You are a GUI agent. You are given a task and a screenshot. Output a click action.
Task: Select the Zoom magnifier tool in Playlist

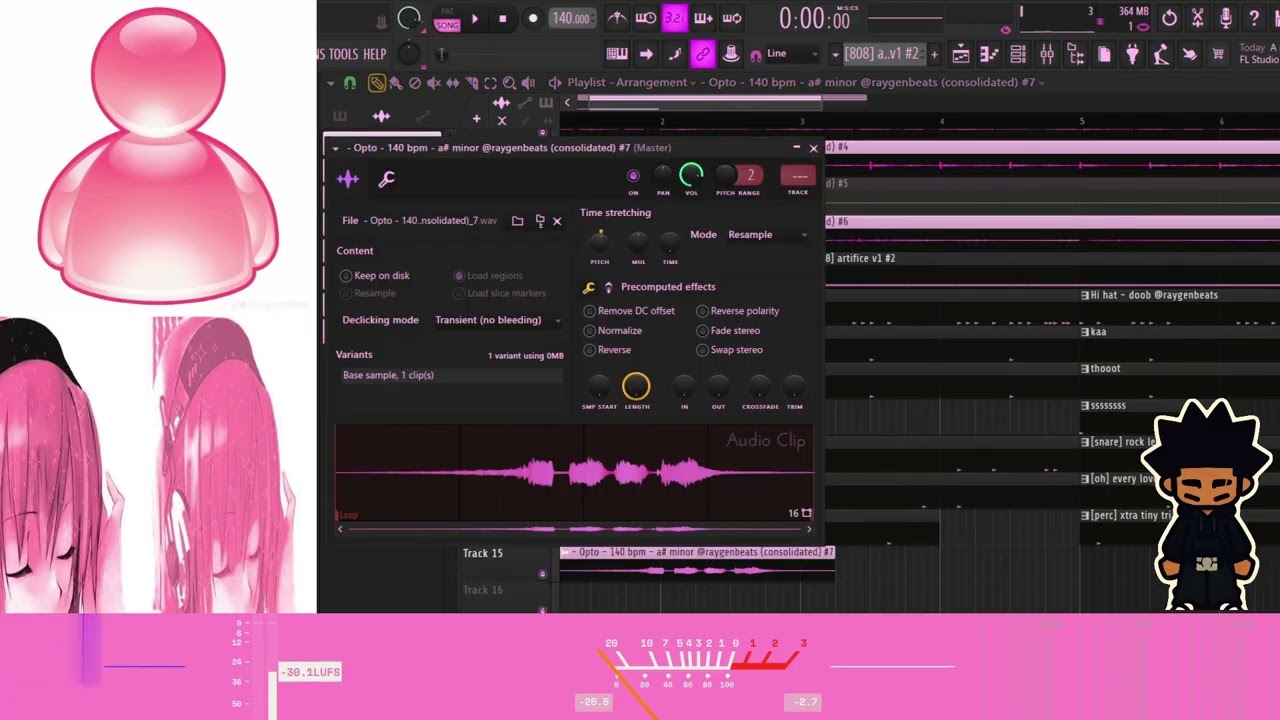pos(509,83)
